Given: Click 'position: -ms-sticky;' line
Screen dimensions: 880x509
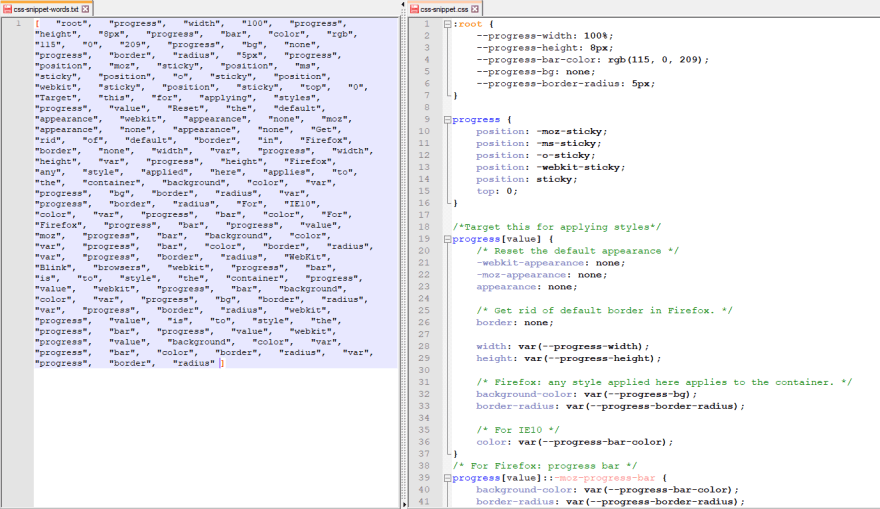Looking at the screenshot, I should (539, 144).
